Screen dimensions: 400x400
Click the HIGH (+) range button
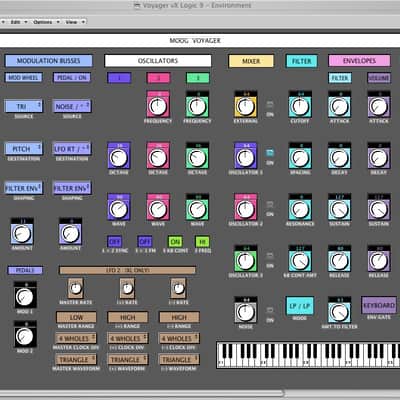[x=128, y=317]
